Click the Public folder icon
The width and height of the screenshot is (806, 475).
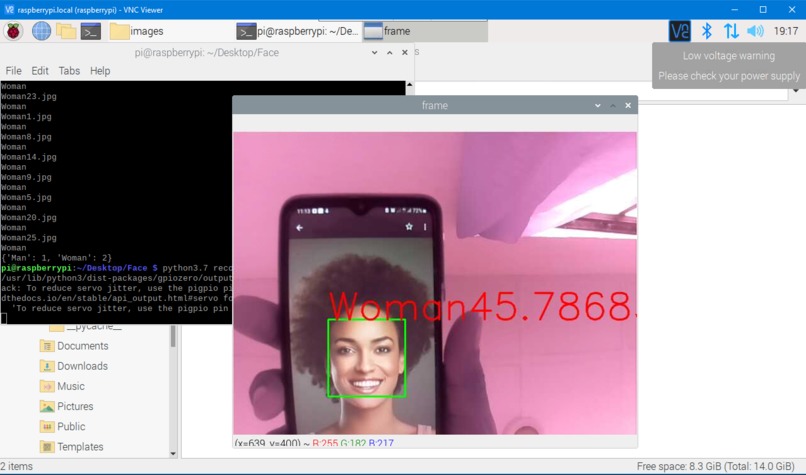click(x=47, y=427)
